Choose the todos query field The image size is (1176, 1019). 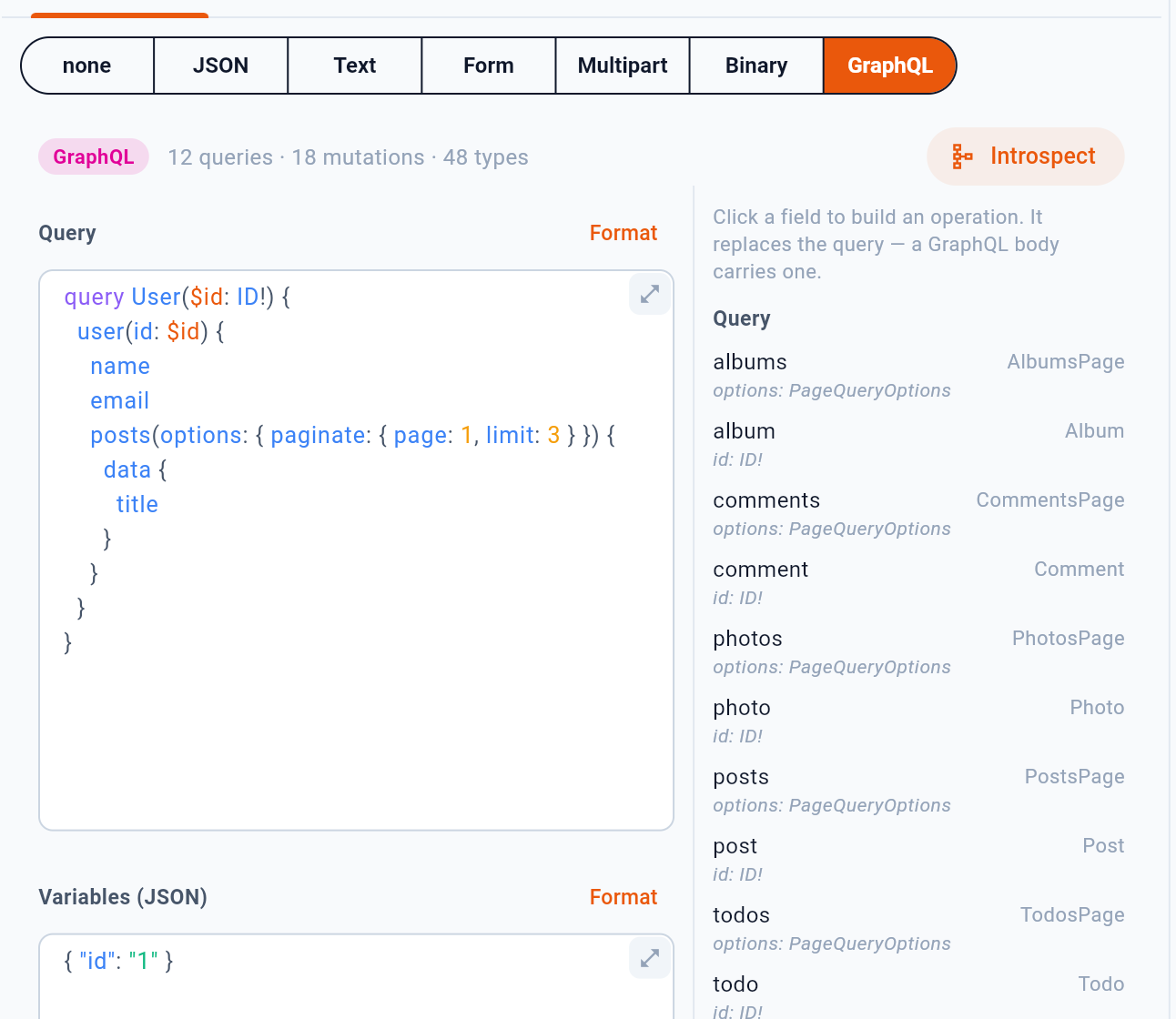918,928
